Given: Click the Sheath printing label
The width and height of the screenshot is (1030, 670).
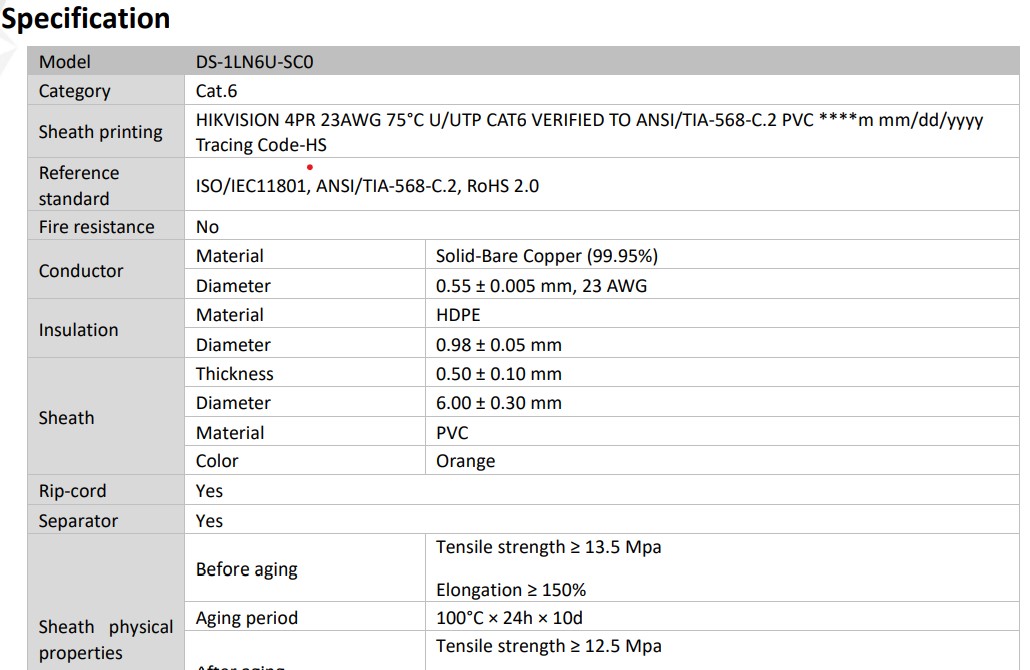Looking at the screenshot, I should point(100,132).
